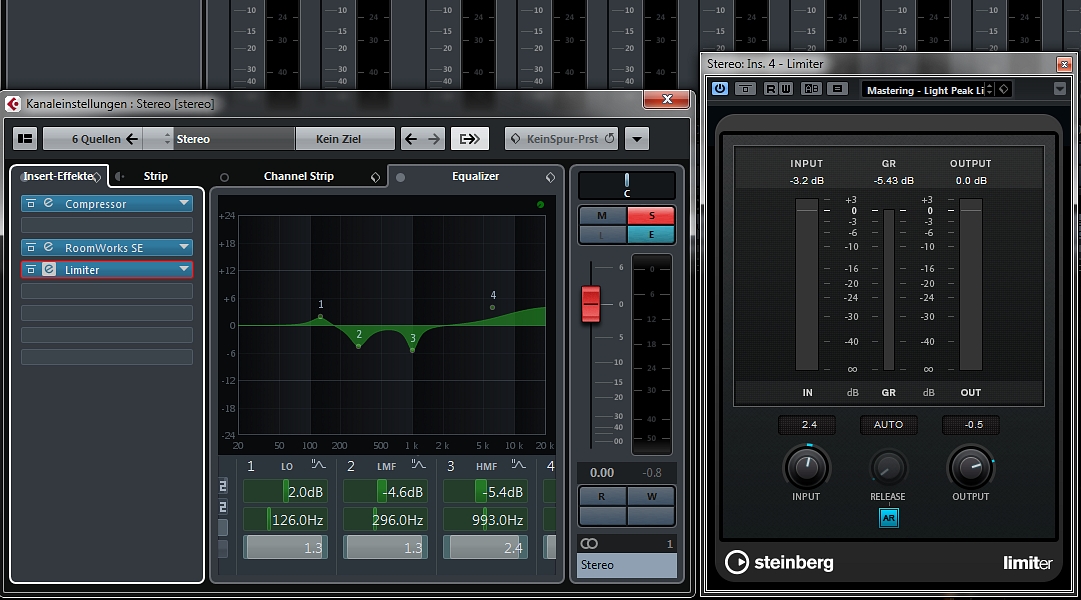Click Channel Strip preset diamond icon
1081x600 pixels.
(375, 177)
